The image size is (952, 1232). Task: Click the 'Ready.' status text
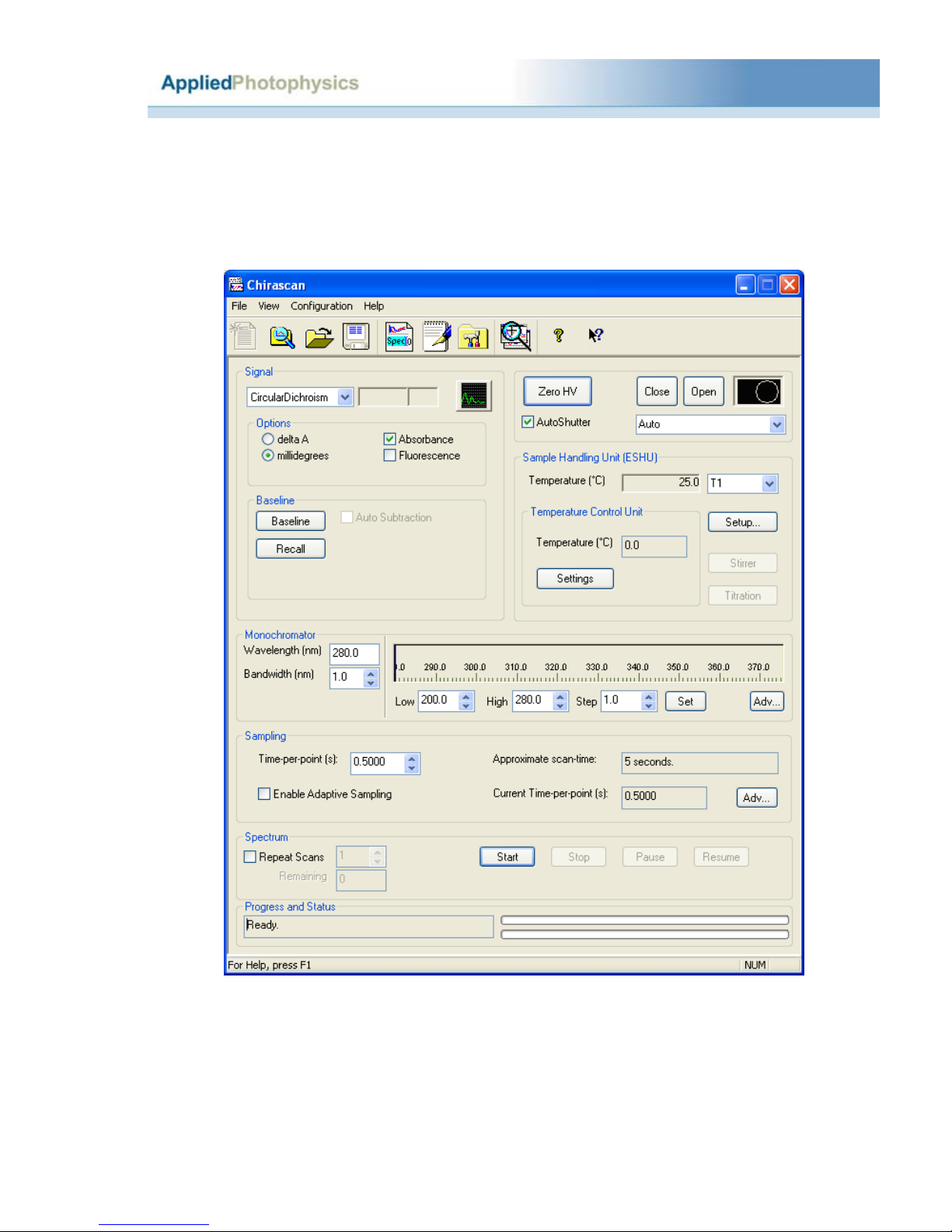tap(263, 925)
